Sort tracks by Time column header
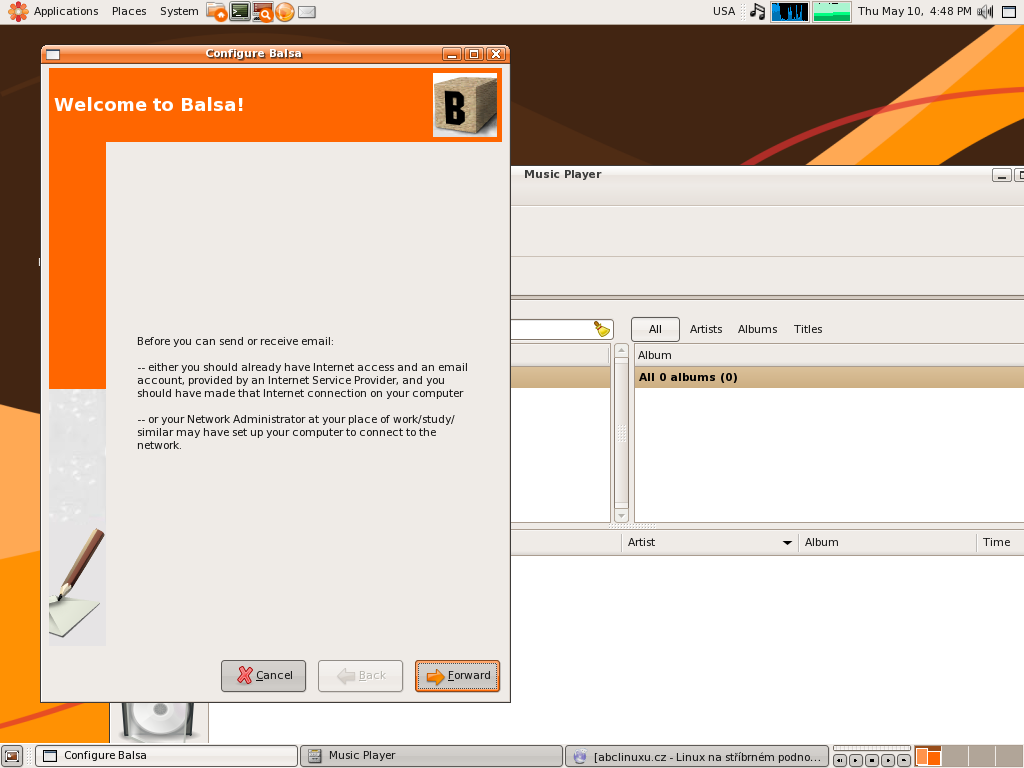The height and width of the screenshot is (768, 1024). (x=1000, y=542)
